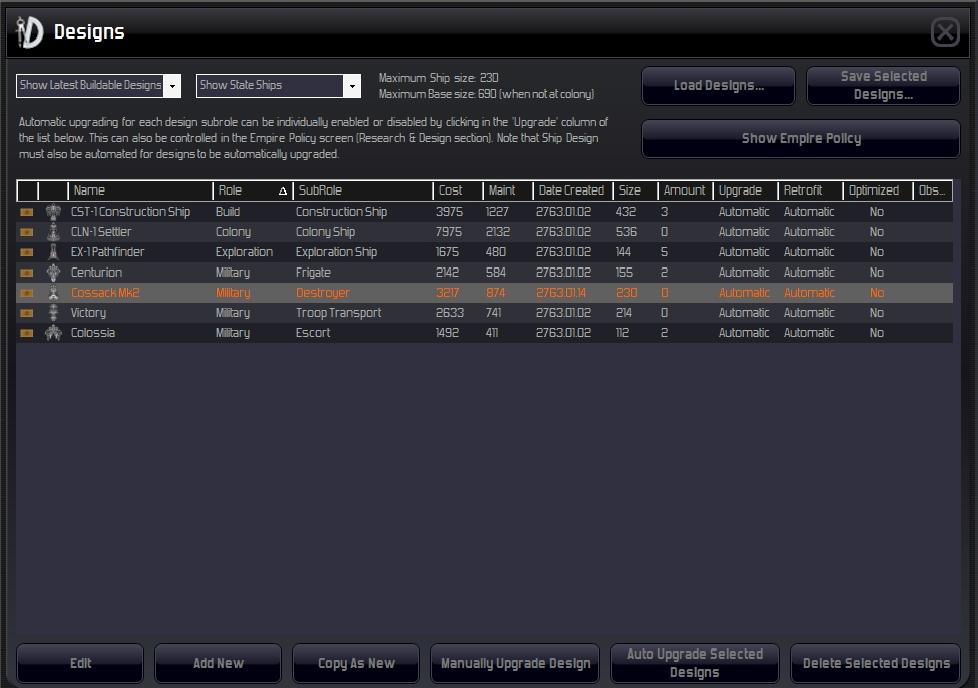Sort designs by SubRole column

tap(362, 190)
